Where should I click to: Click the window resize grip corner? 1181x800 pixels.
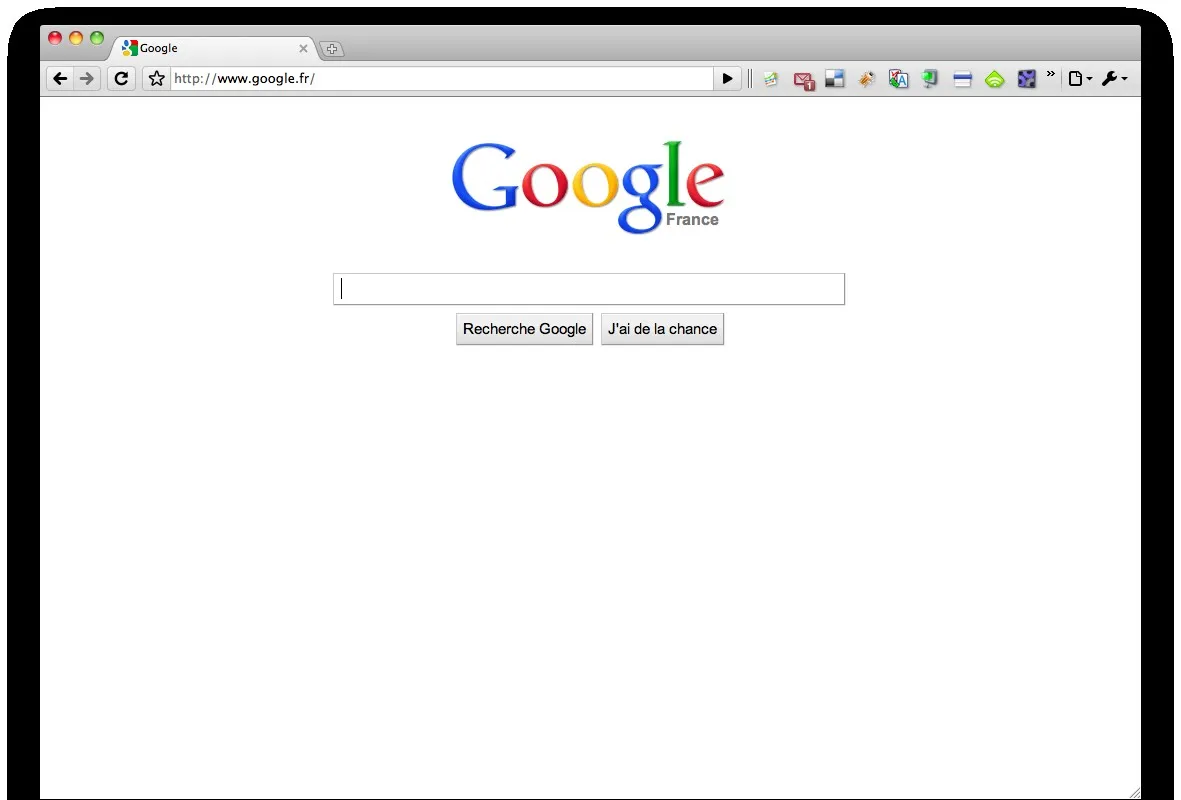tap(1134, 792)
